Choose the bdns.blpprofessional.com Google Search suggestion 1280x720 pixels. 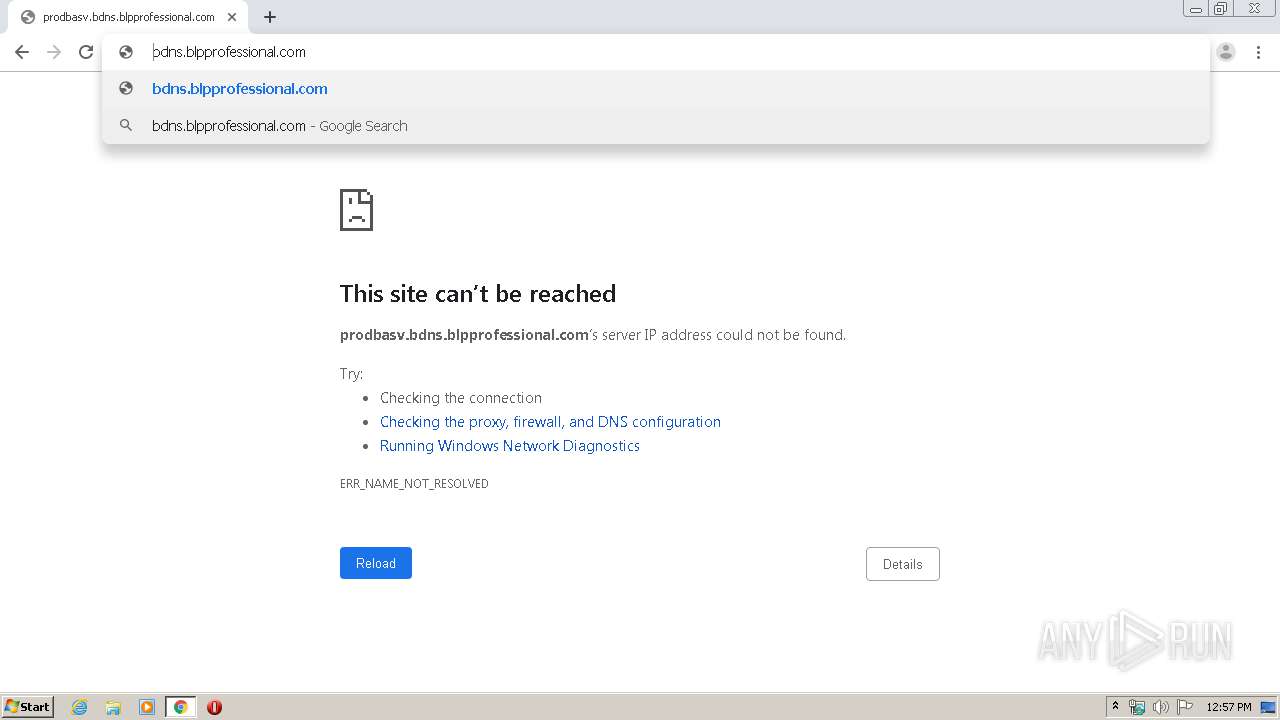656,126
